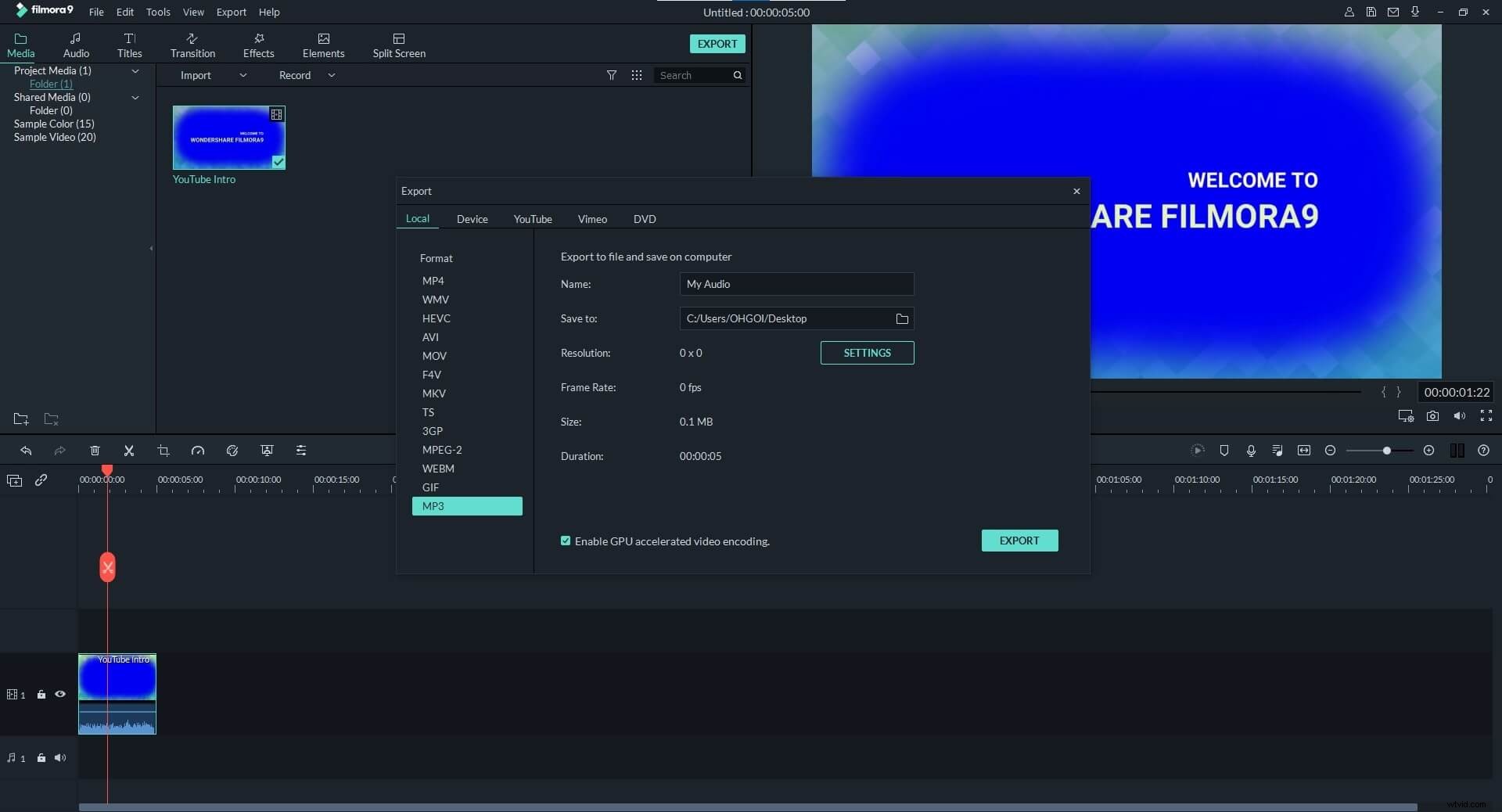The image size is (1502, 812).
Task: Open the Export menu in menu bar
Action: click(x=230, y=12)
